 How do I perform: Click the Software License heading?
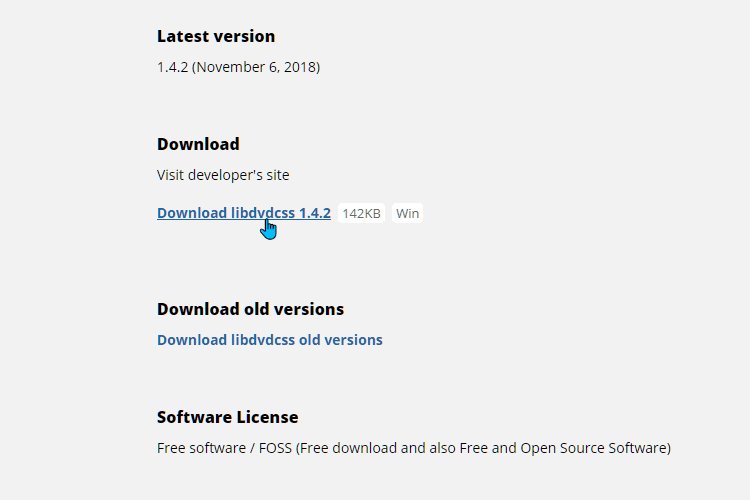pos(227,417)
